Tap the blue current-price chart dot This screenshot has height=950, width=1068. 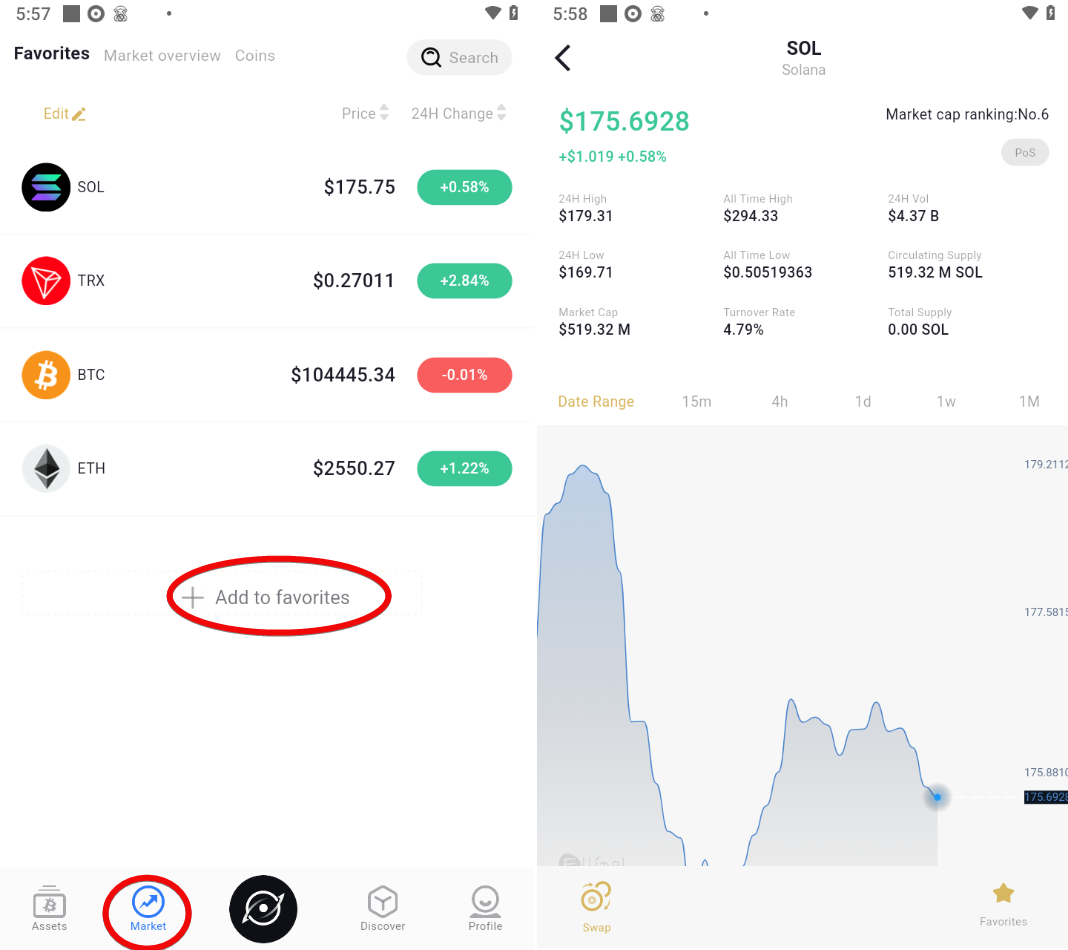[937, 797]
